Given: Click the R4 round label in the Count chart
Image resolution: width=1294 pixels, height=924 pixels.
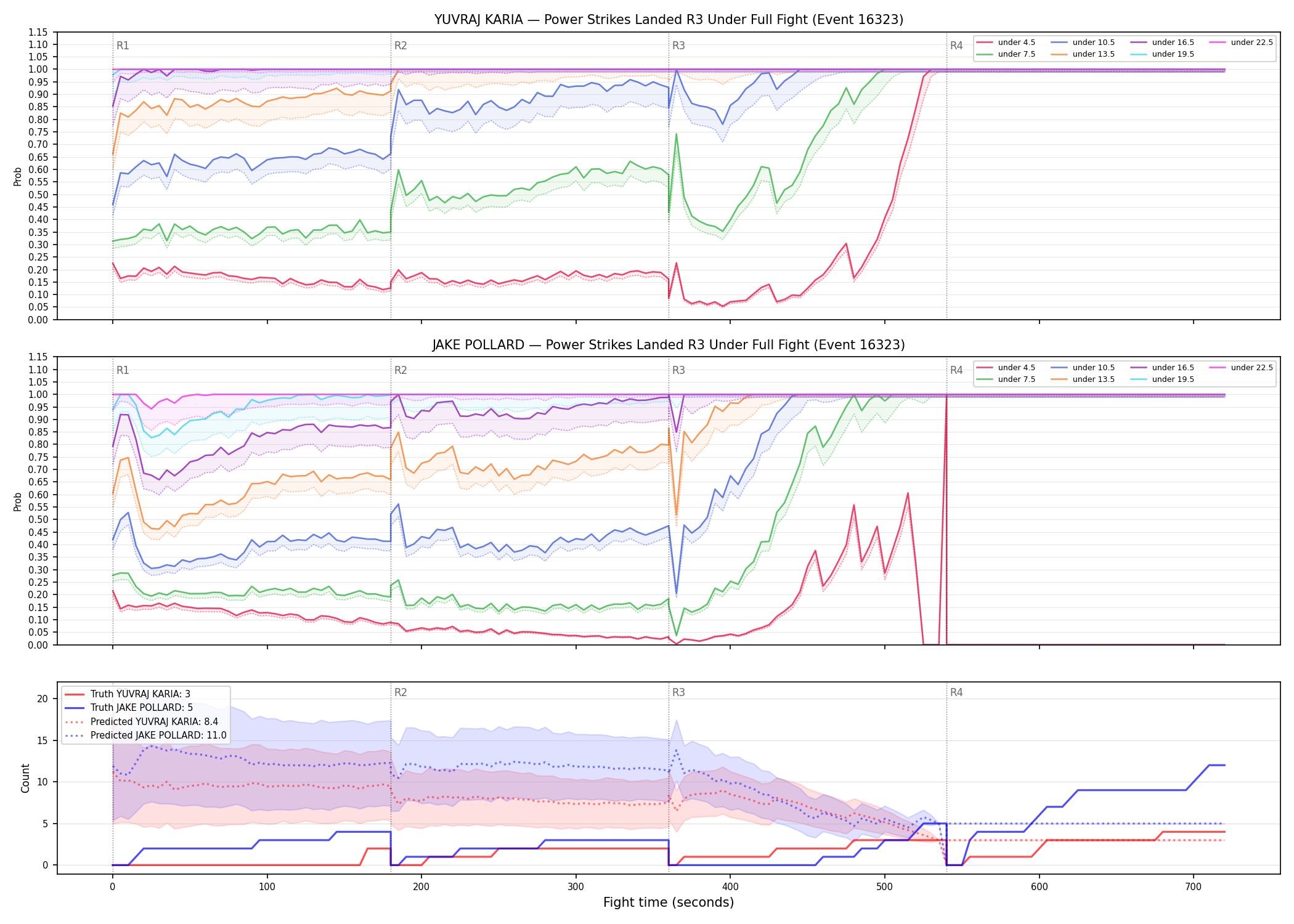Looking at the screenshot, I should pyautogui.click(x=956, y=692).
